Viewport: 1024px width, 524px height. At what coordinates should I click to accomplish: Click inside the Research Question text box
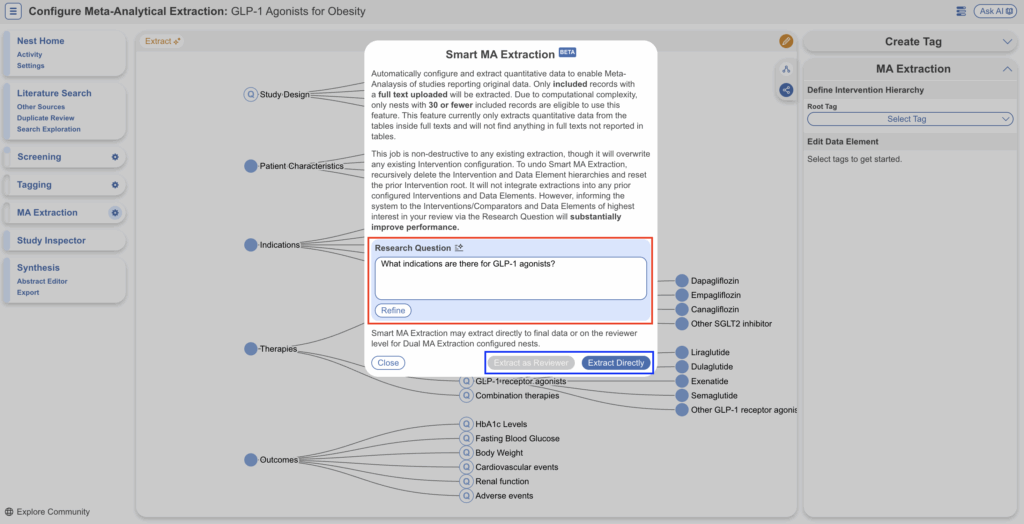click(x=510, y=278)
